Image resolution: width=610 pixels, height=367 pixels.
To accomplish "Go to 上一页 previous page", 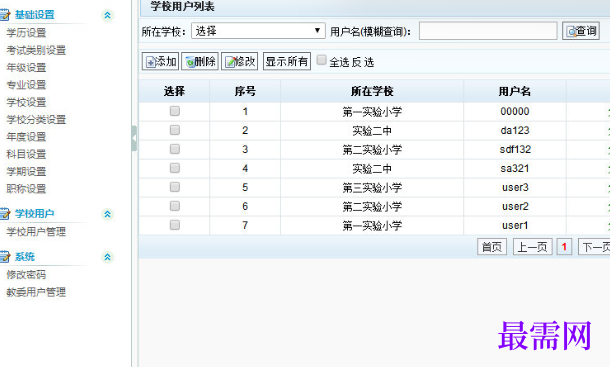I will [533, 247].
